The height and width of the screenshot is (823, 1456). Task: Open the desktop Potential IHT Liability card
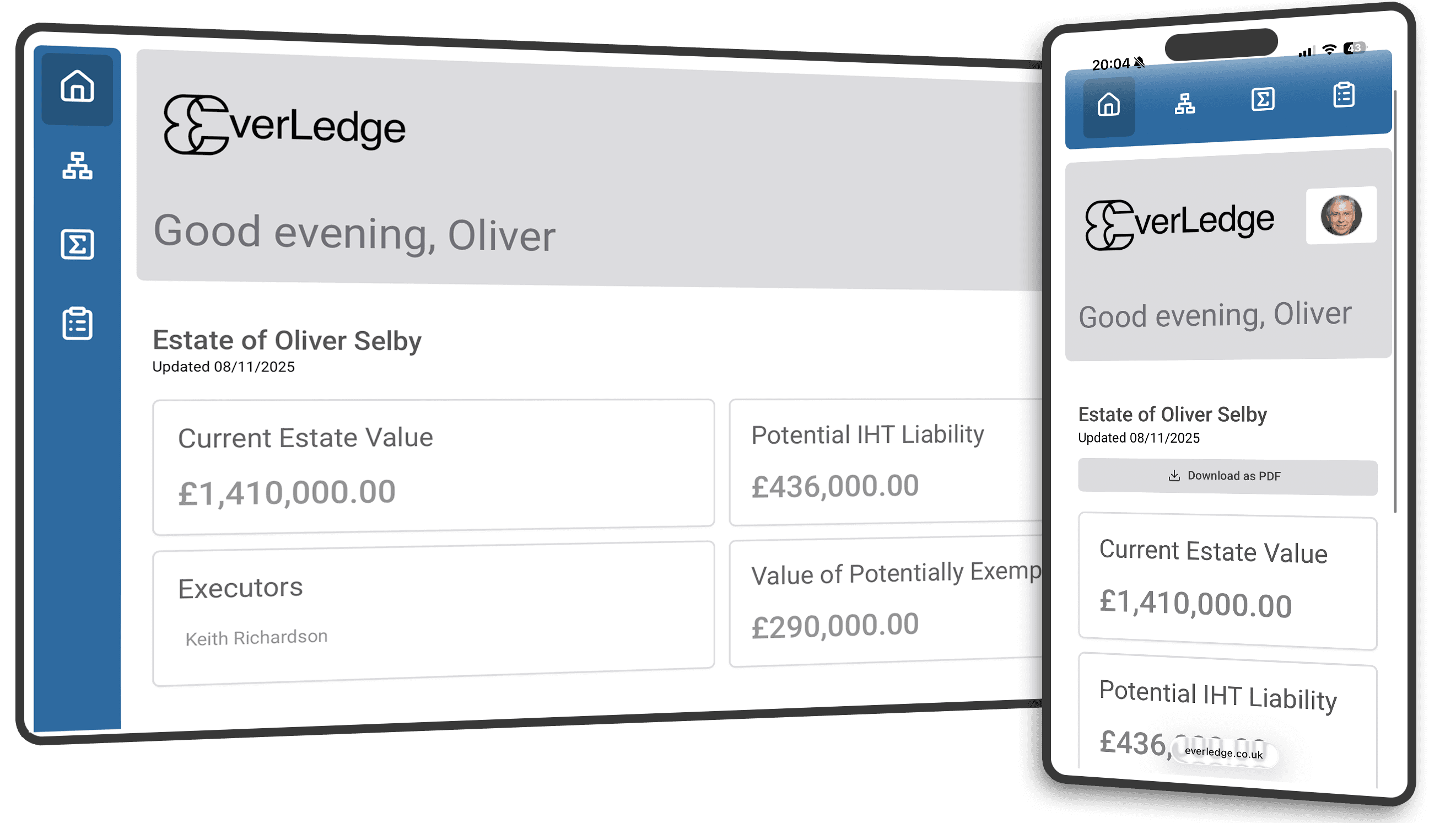coord(885,461)
